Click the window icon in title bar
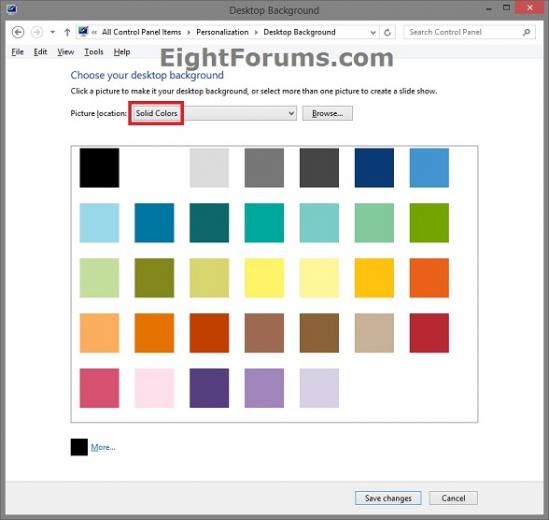 [12, 9]
